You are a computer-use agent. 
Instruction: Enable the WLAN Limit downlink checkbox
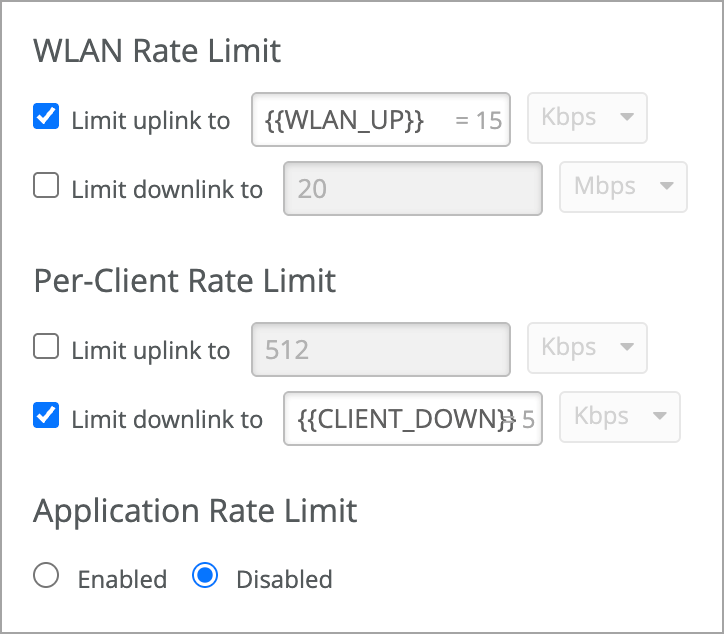pos(46,187)
